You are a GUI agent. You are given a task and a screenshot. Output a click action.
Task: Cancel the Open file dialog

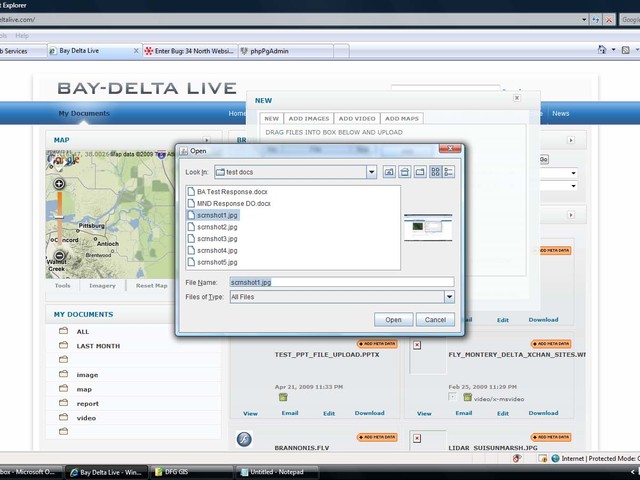pos(435,320)
